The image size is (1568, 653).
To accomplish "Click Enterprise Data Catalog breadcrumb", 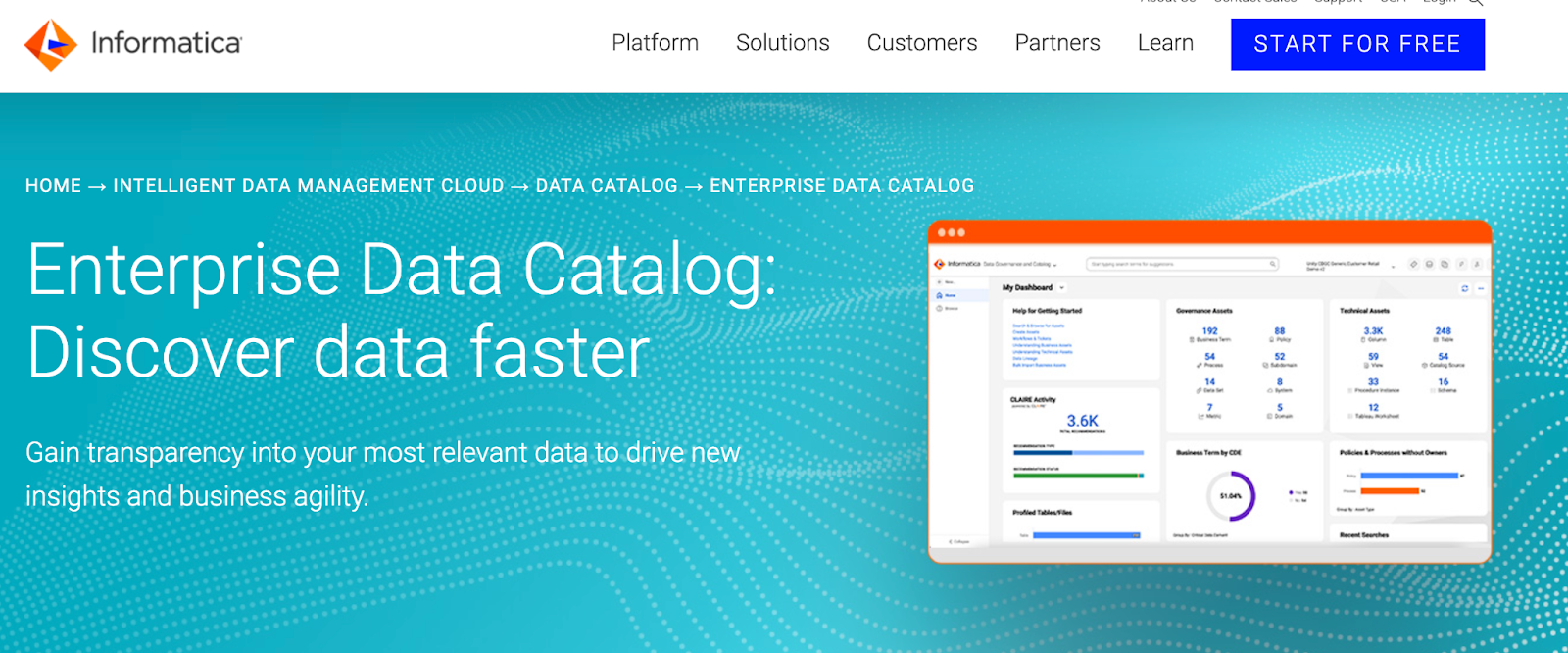I will [842, 186].
